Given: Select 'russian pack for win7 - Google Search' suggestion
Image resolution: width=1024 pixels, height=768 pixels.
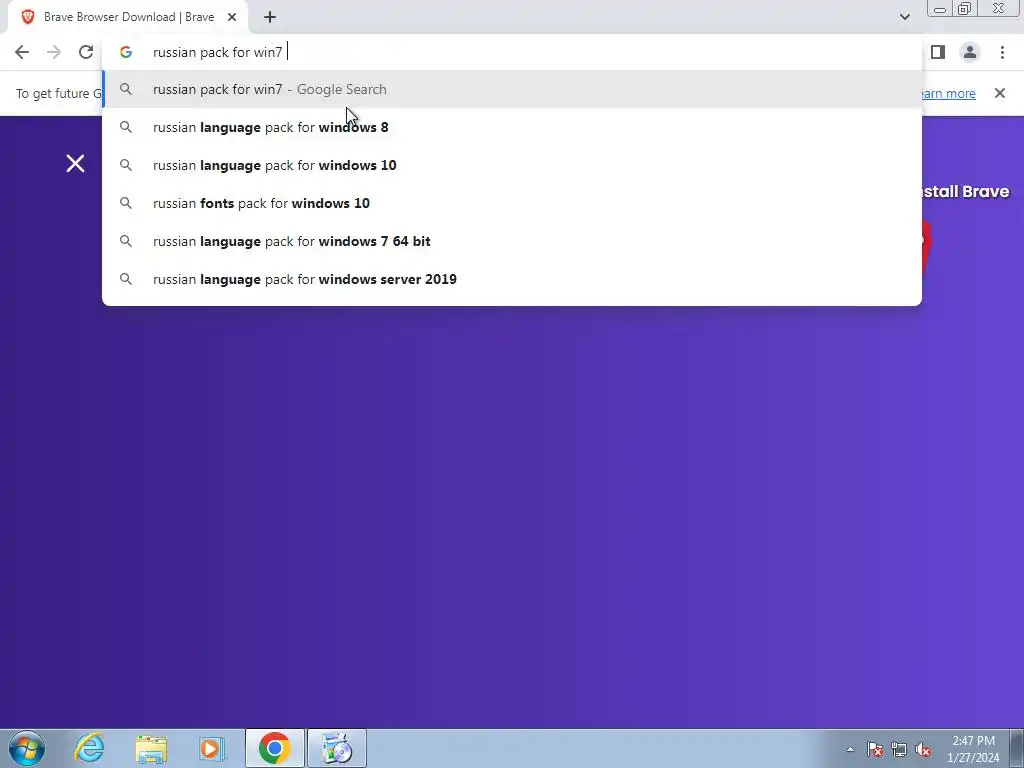Looking at the screenshot, I should [512, 89].
